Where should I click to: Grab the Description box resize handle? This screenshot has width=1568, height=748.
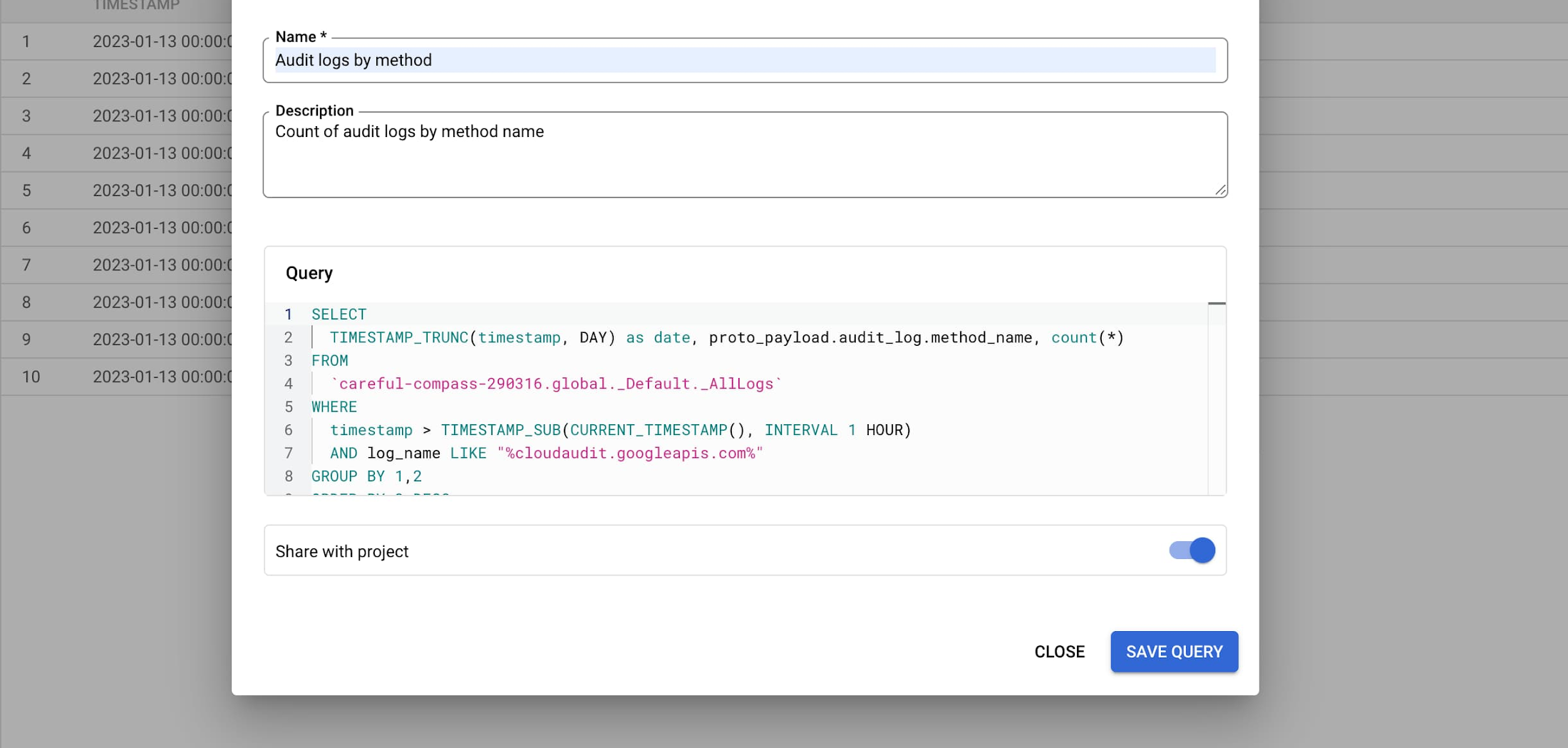click(x=1220, y=190)
